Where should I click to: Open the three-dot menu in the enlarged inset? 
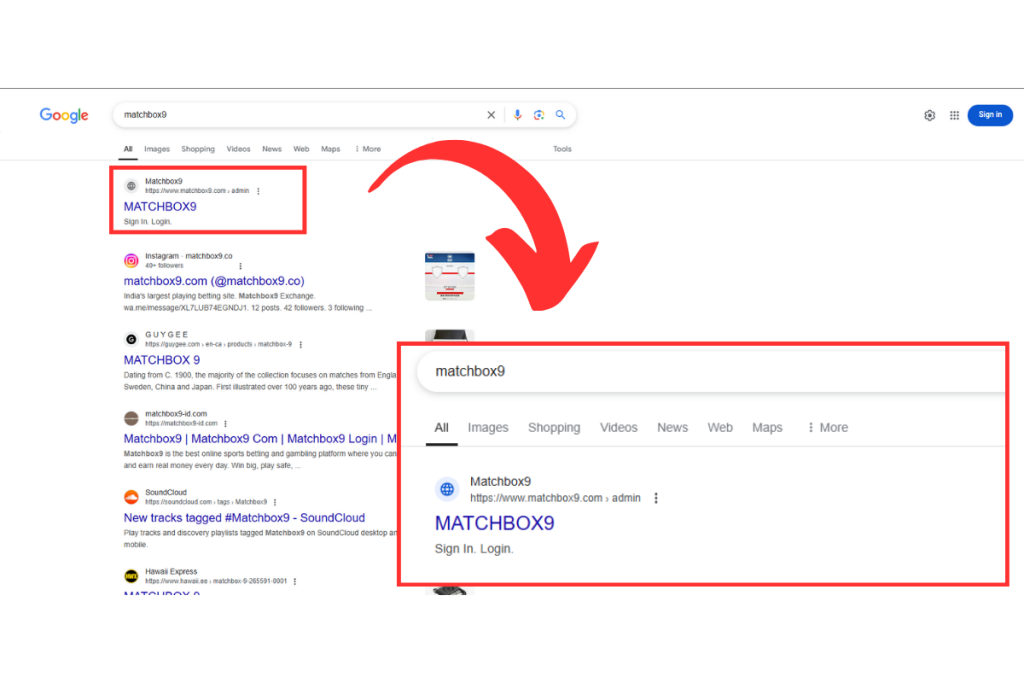pos(656,498)
